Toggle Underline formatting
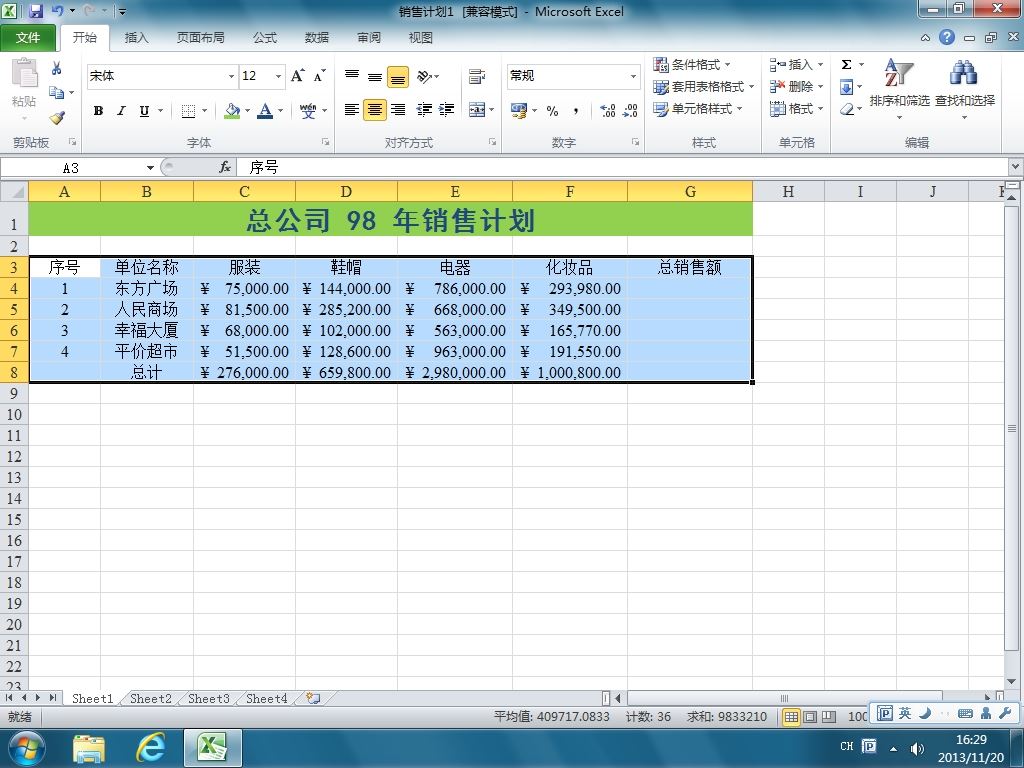This screenshot has height=768, width=1024. coord(144,110)
